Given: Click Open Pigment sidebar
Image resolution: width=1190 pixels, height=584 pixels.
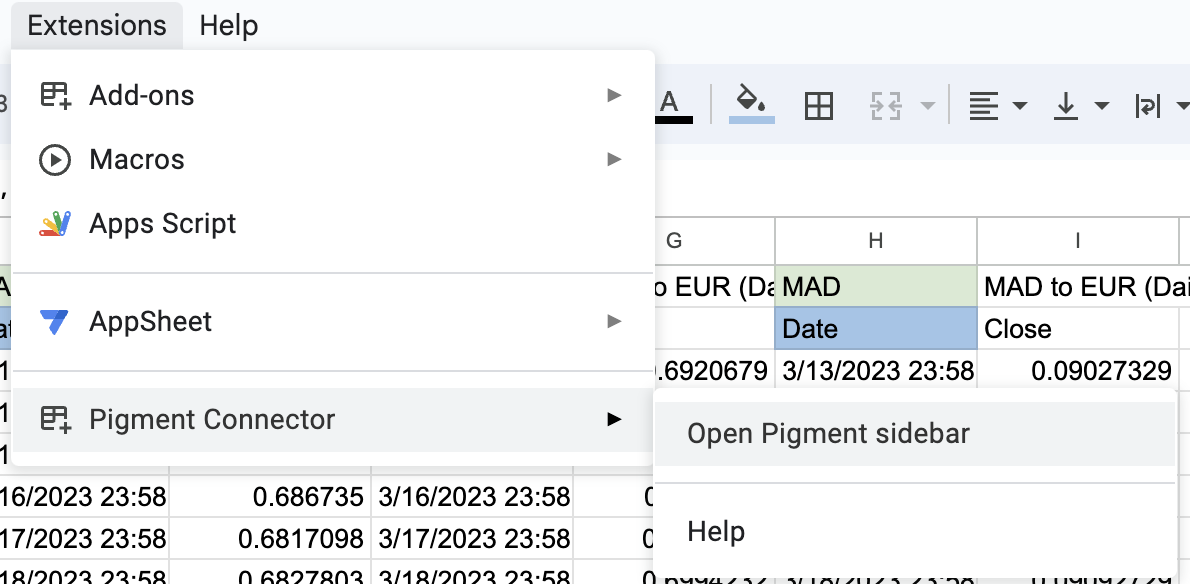Looking at the screenshot, I should pos(915,434).
